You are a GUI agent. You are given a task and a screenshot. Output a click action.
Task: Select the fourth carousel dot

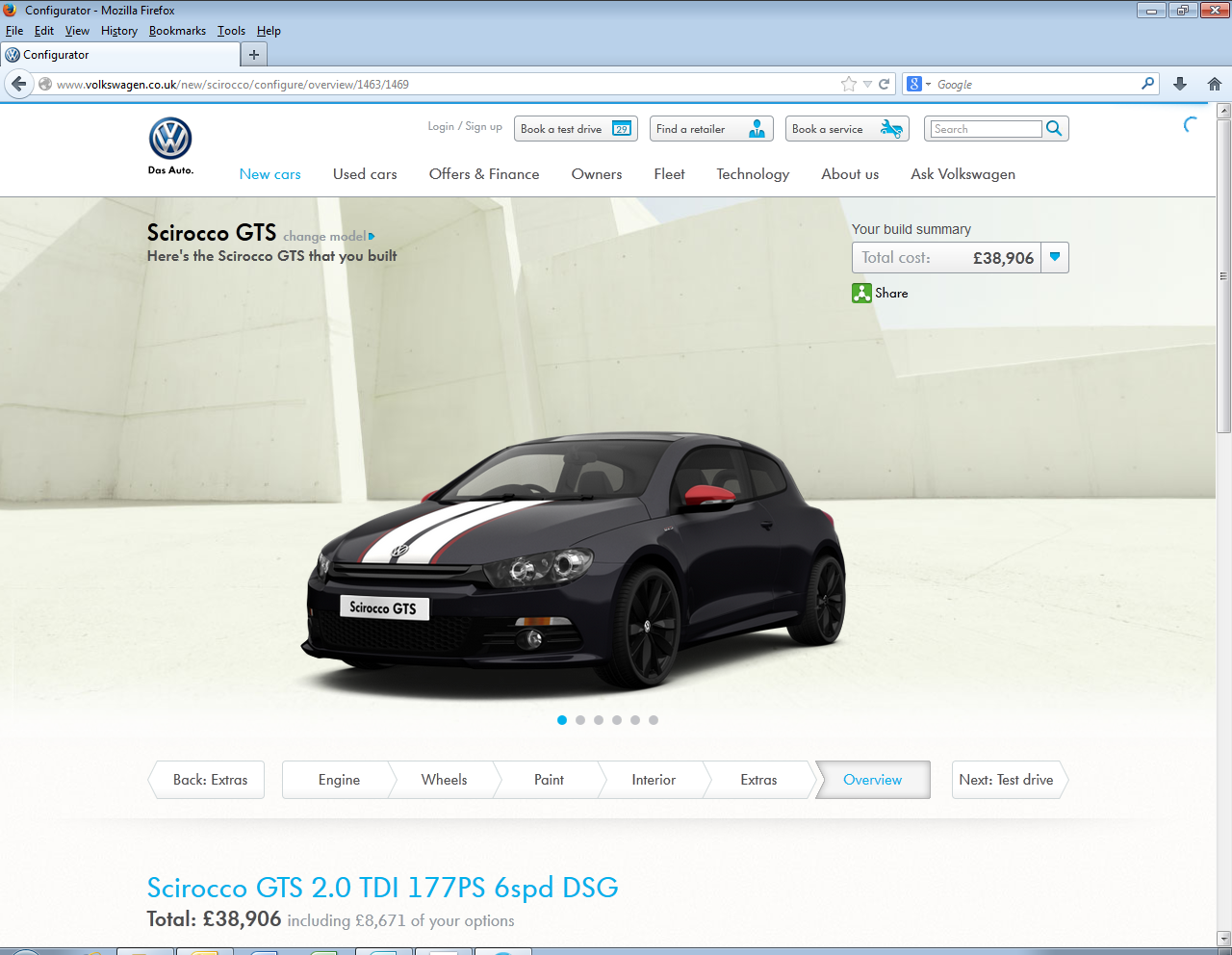[x=617, y=720]
